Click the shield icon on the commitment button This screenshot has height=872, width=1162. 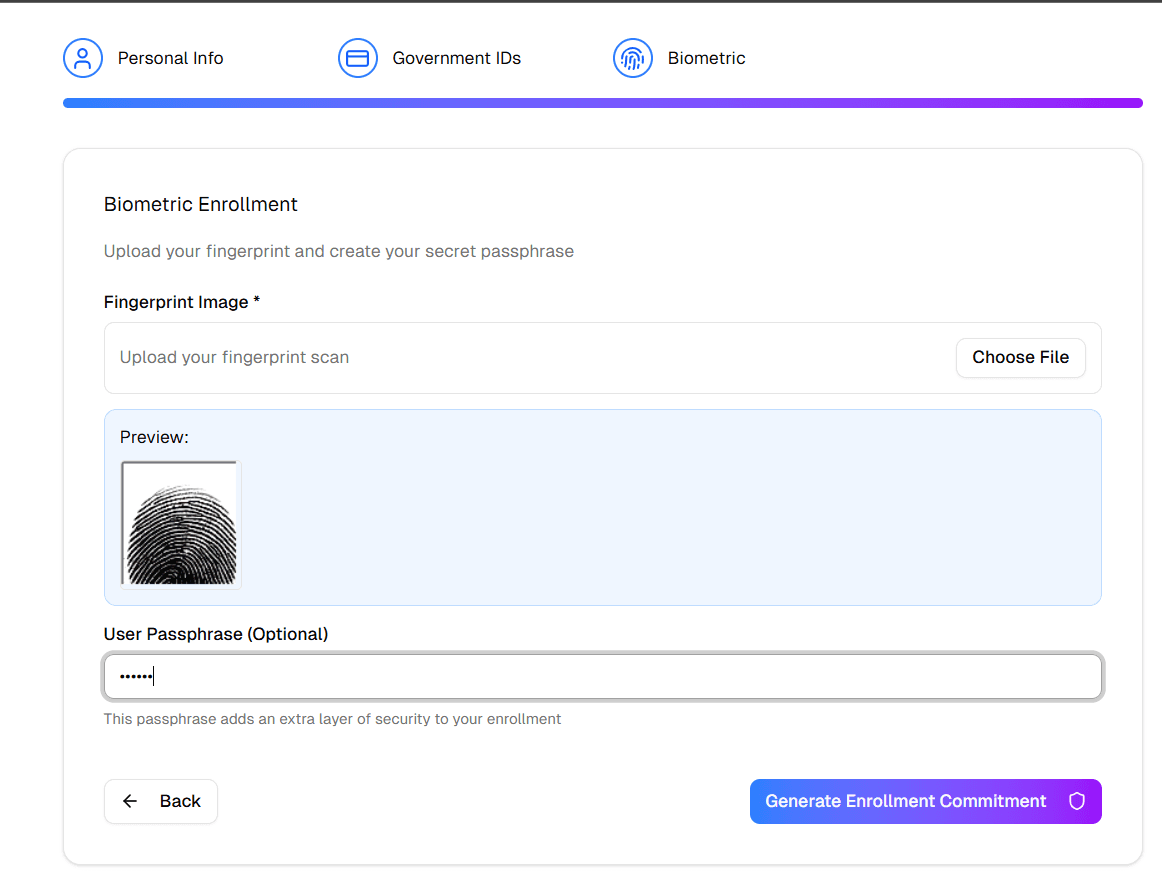pyautogui.click(x=1076, y=801)
